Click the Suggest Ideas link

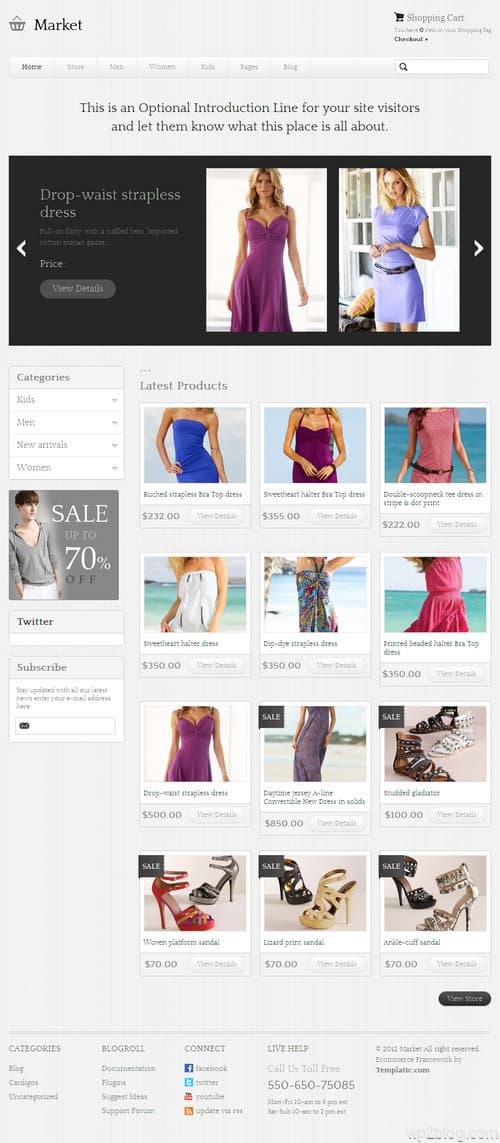coord(124,1096)
